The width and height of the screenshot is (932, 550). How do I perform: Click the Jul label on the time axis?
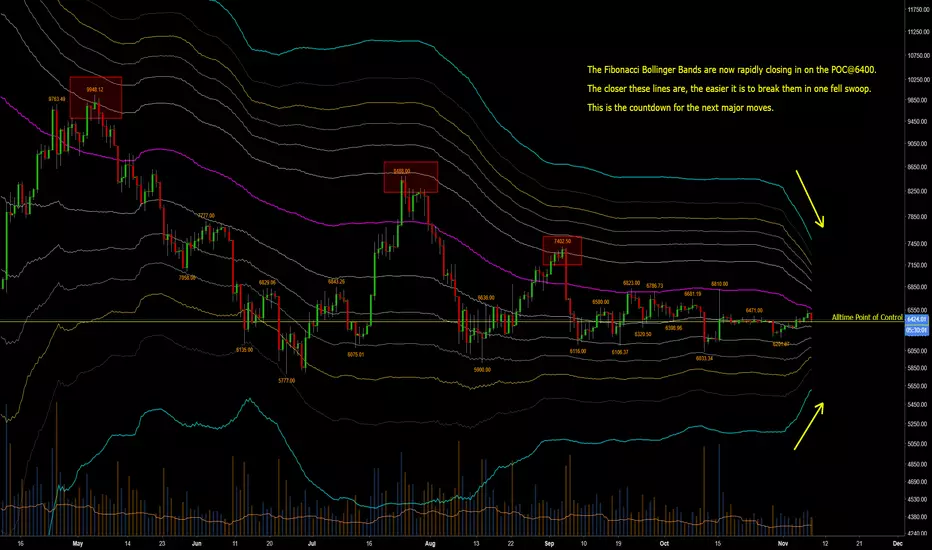pyautogui.click(x=312, y=543)
